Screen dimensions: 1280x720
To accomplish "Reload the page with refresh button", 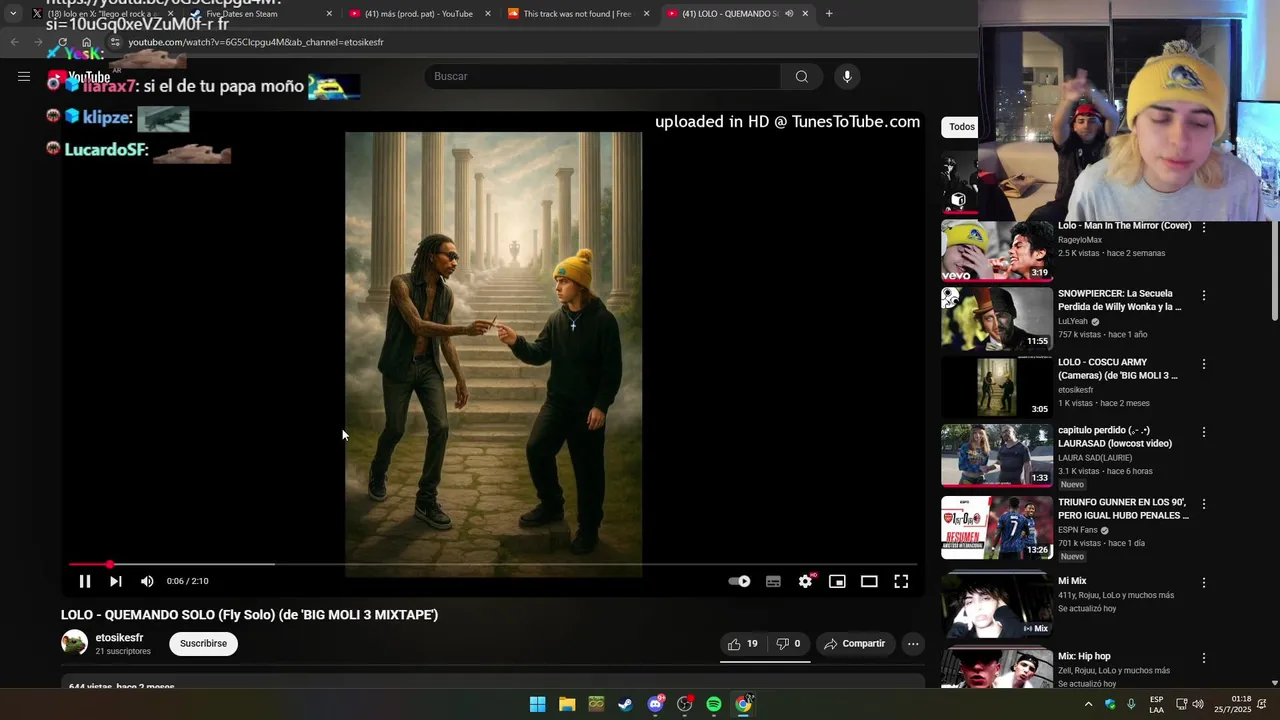I will [x=62, y=42].
